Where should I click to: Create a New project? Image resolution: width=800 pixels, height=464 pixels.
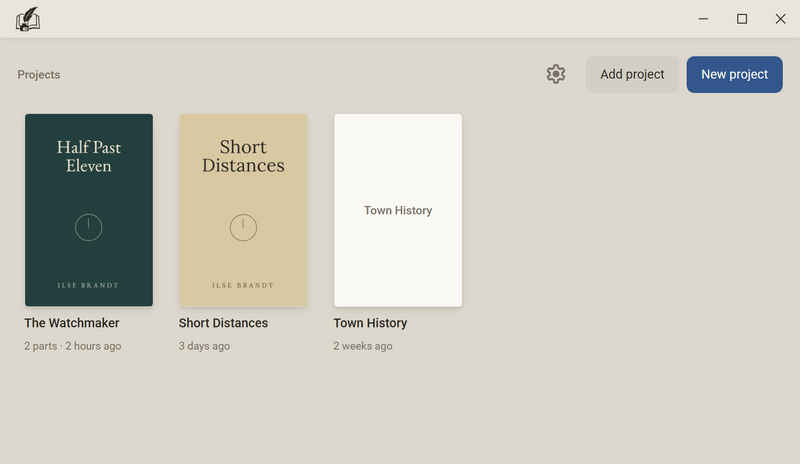point(734,75)
